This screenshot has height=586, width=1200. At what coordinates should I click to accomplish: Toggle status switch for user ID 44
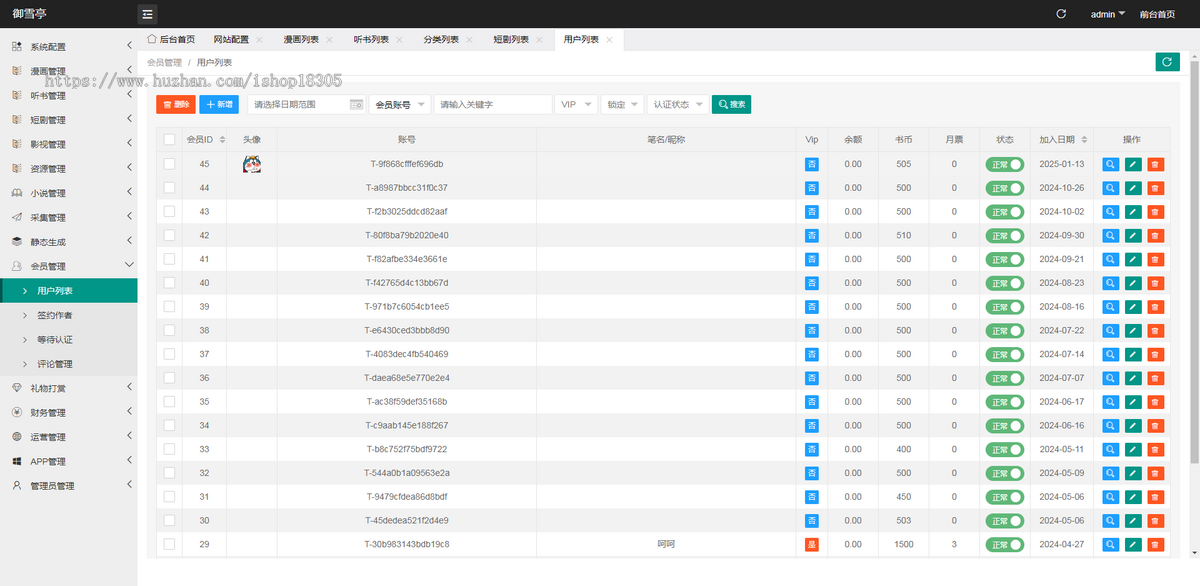point(1005,188)
